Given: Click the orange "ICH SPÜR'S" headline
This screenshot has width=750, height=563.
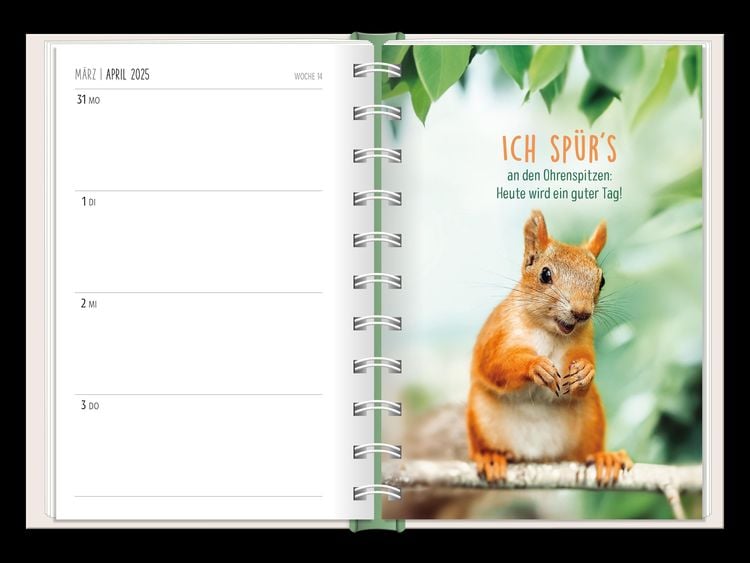Looking at the screenshot, I should [559, 149].
